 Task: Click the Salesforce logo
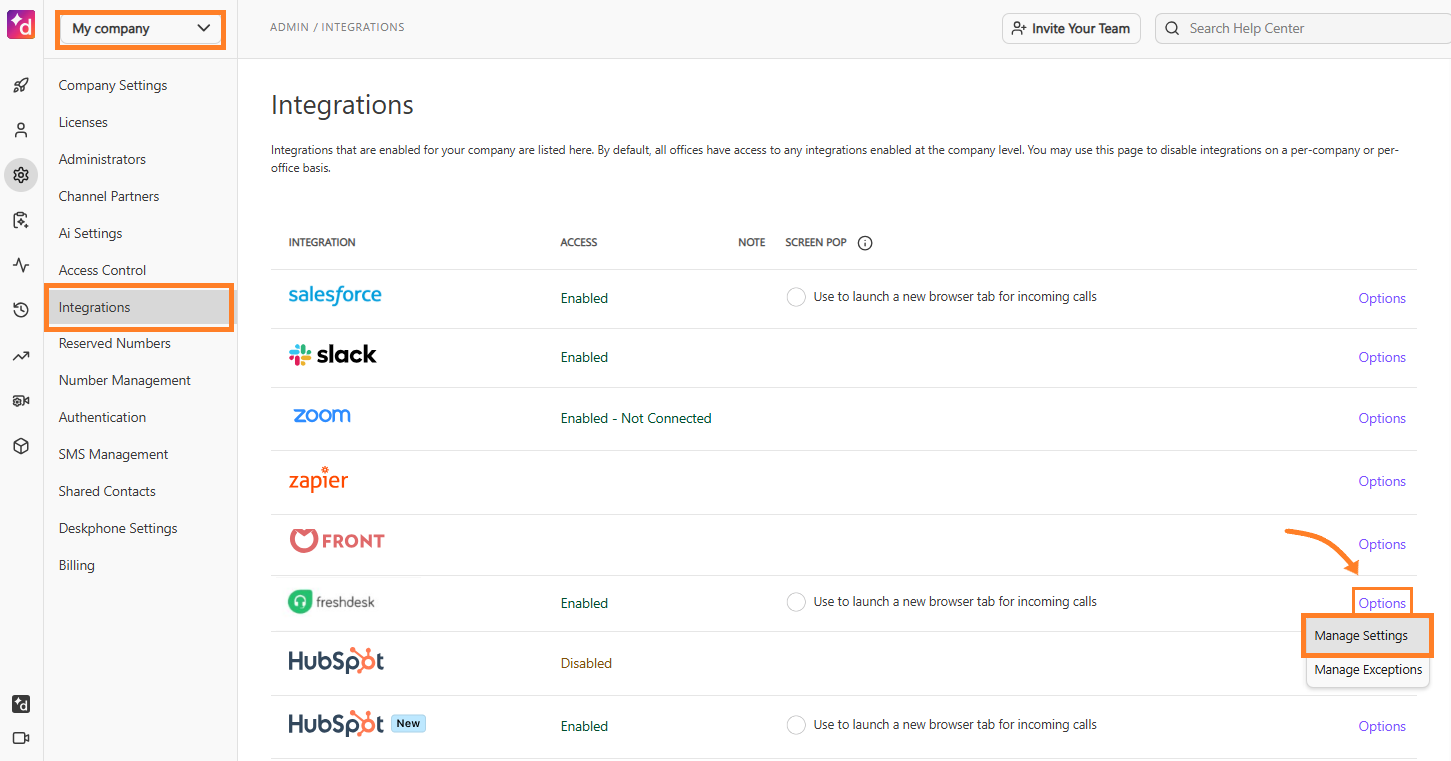coord(335,295)
